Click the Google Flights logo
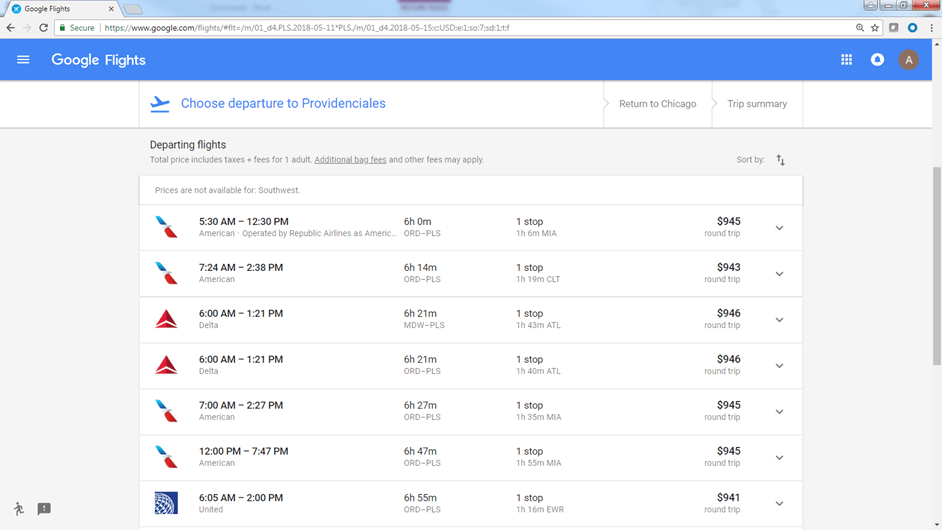This screenshot has width=942, height=530. [x=99, y=59]
